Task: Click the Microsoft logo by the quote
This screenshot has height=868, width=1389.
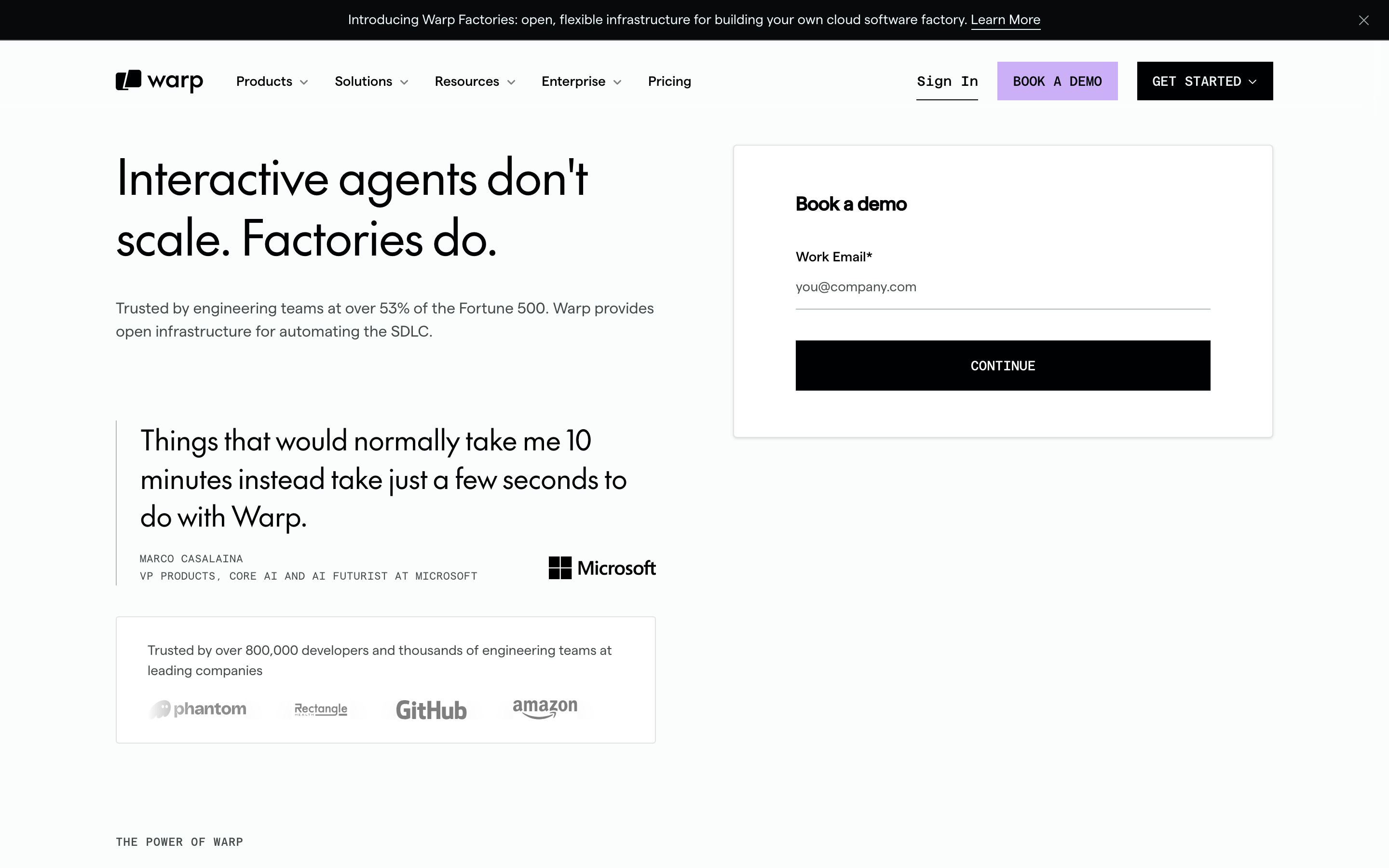Action: (x=602, y=568)
